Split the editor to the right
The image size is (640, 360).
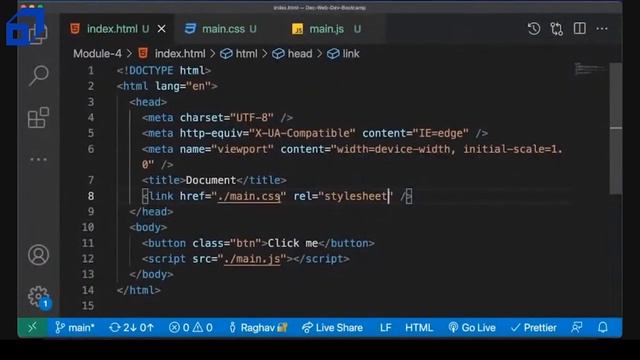(580, 29)
